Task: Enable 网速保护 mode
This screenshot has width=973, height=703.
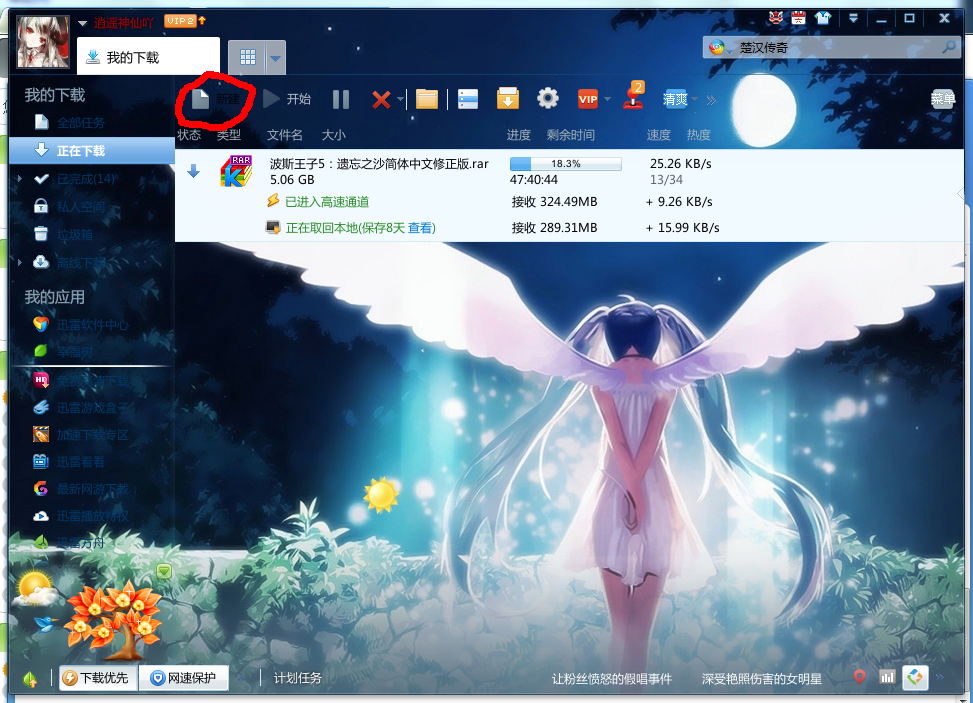Action: (x=184, y=678)
